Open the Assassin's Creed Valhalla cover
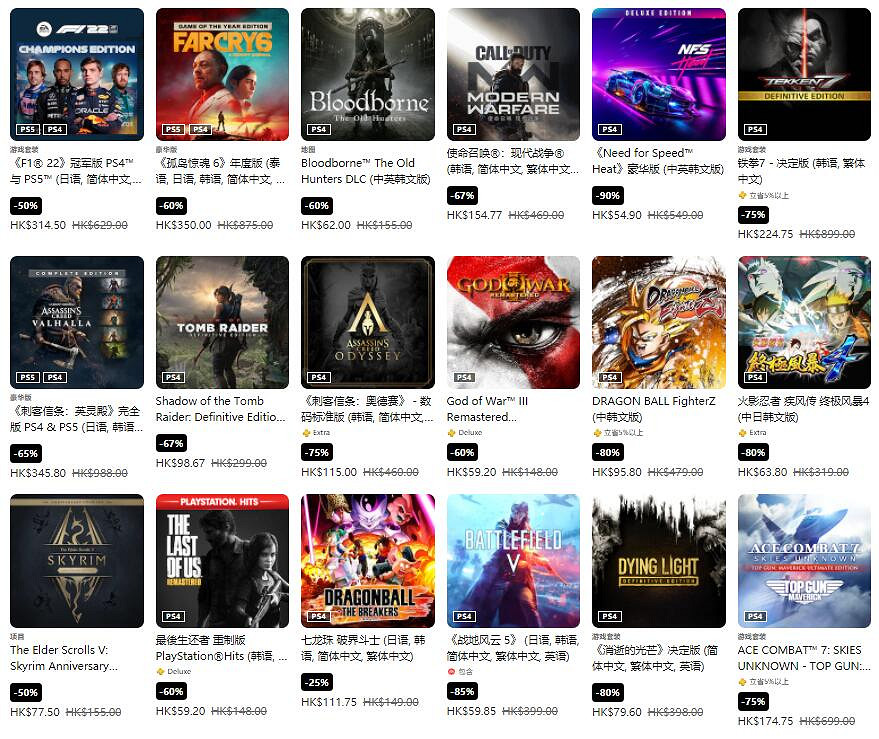Viewport: 879px width, 739px height. click(x=77, y=322)
